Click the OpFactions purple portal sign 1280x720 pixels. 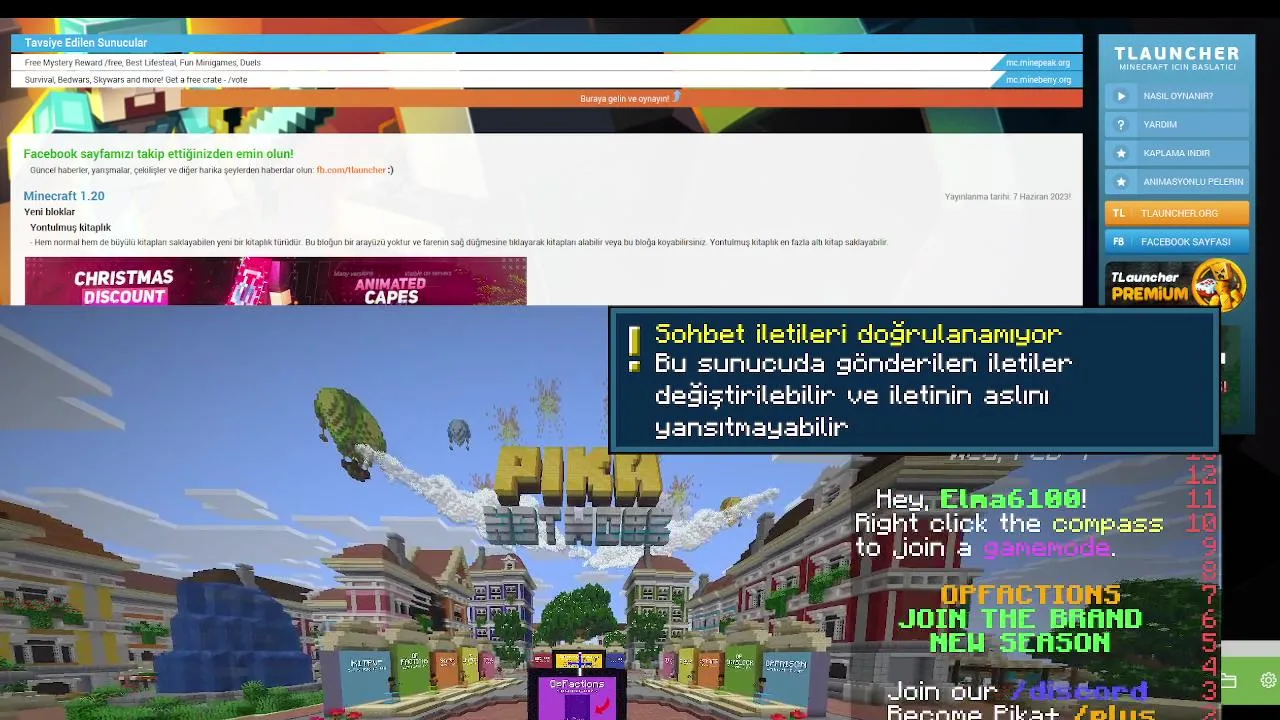[577, 697]
